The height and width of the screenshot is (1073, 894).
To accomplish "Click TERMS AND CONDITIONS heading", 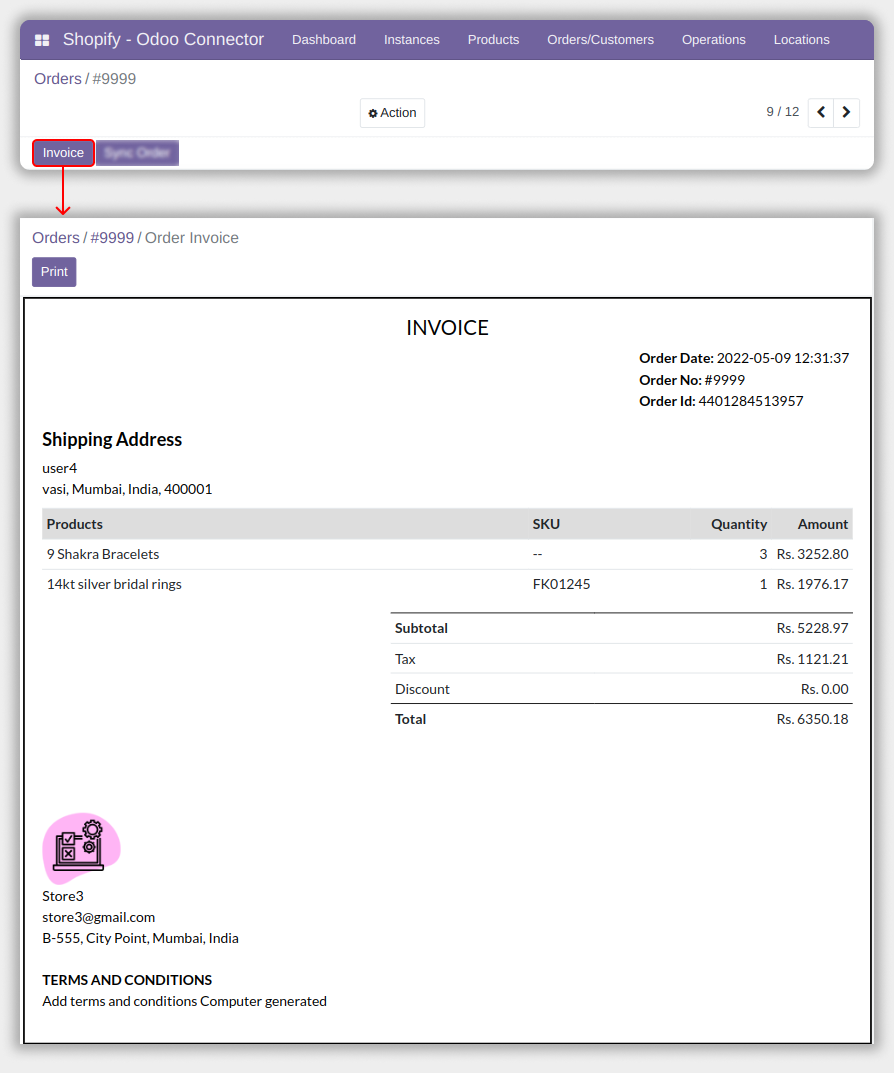I will click(x=127, y=980).
